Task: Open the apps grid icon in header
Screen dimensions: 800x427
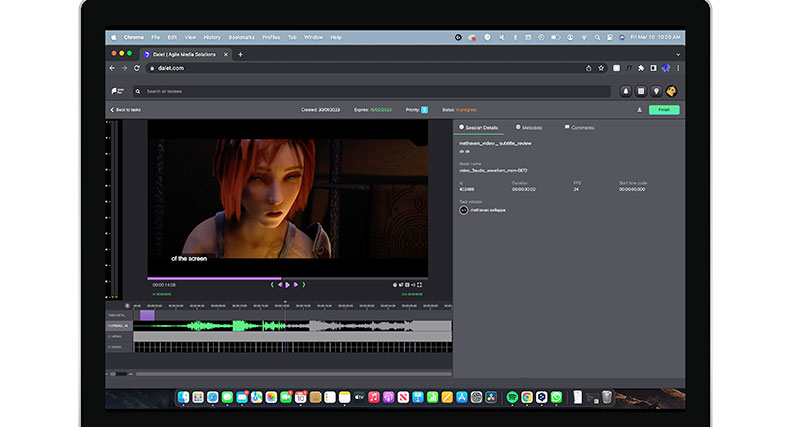Action: click(x=641, y=91)
